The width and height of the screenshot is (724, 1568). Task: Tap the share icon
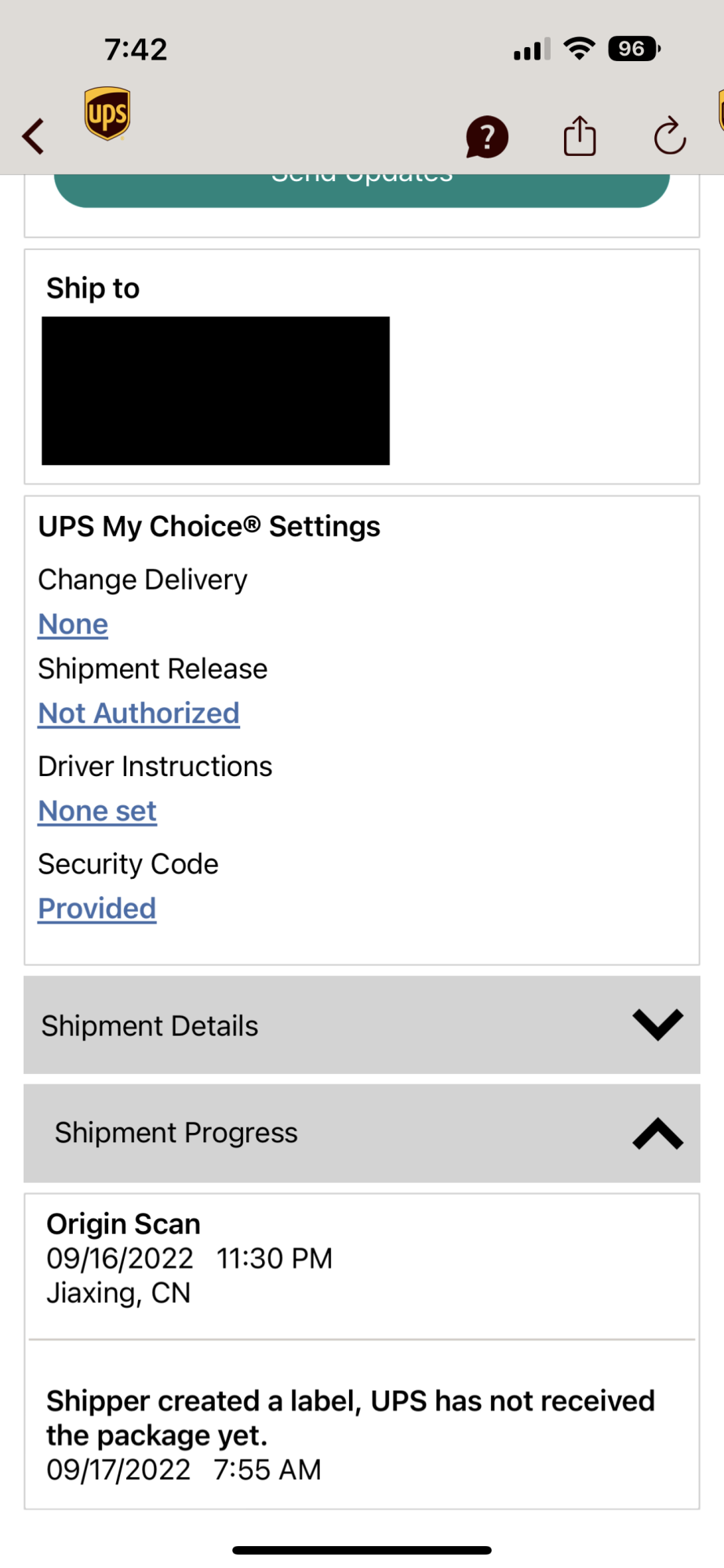click(580, 136)
